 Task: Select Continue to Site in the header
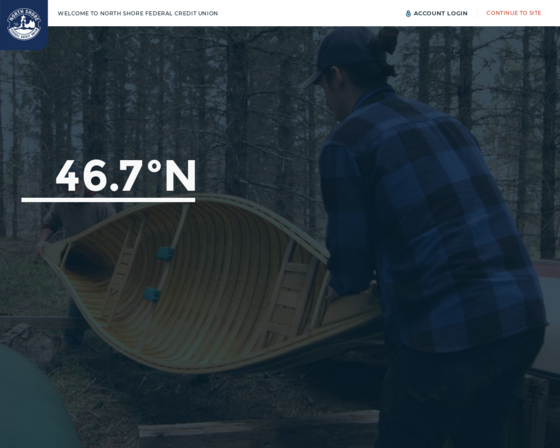[x=514, y=13]
